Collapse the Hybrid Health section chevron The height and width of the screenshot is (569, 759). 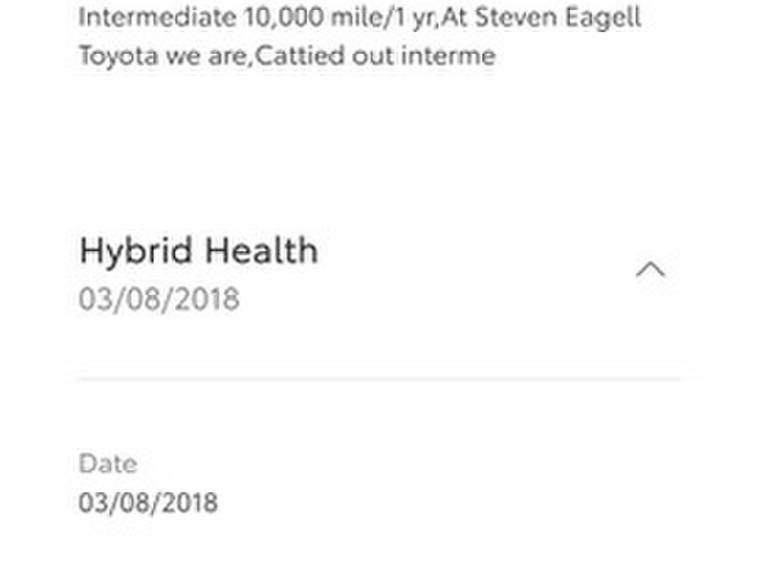(650, 269)
